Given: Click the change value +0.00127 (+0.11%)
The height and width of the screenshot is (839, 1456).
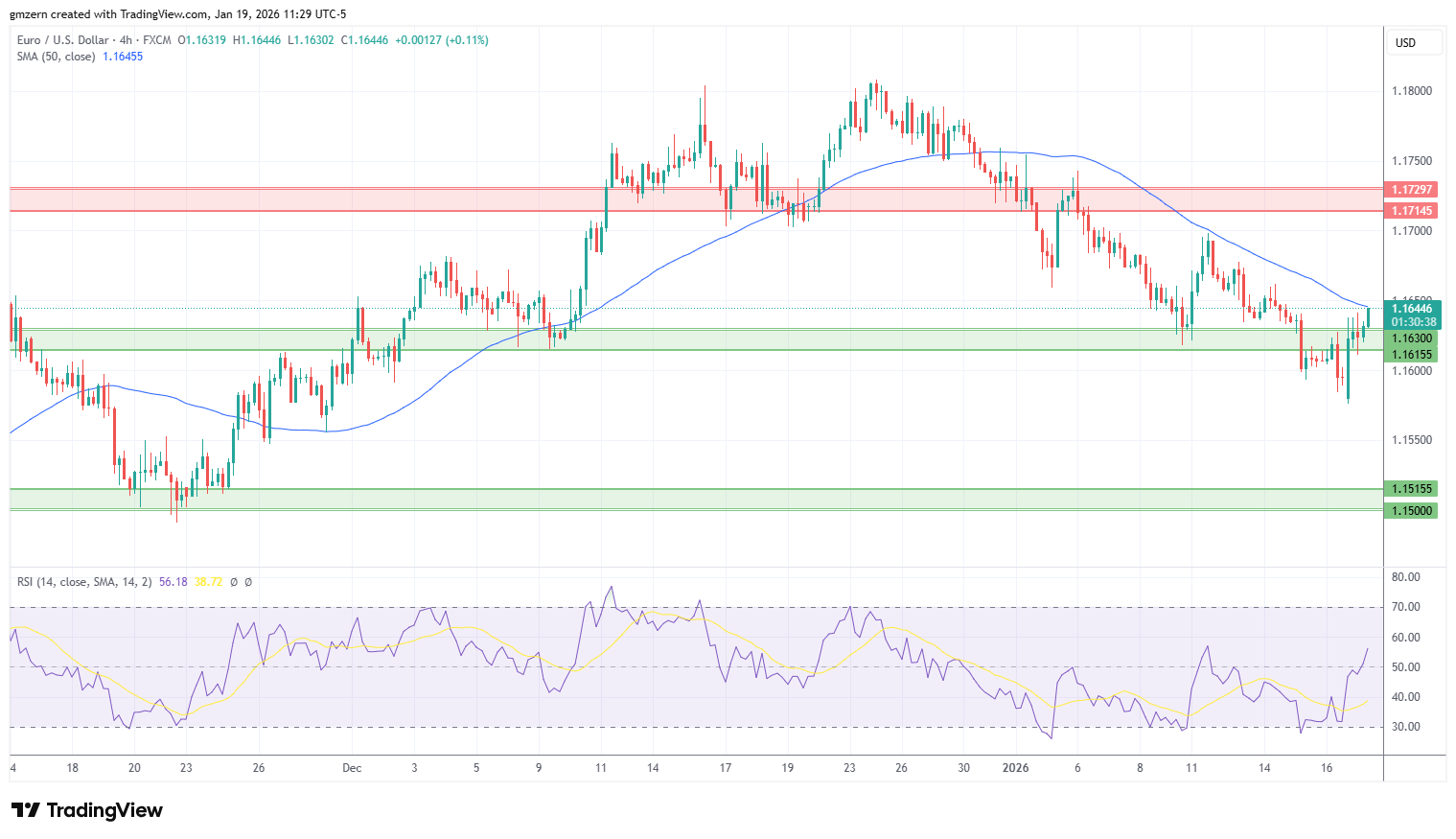Looking at the screenshot, I should pos(442,40).
